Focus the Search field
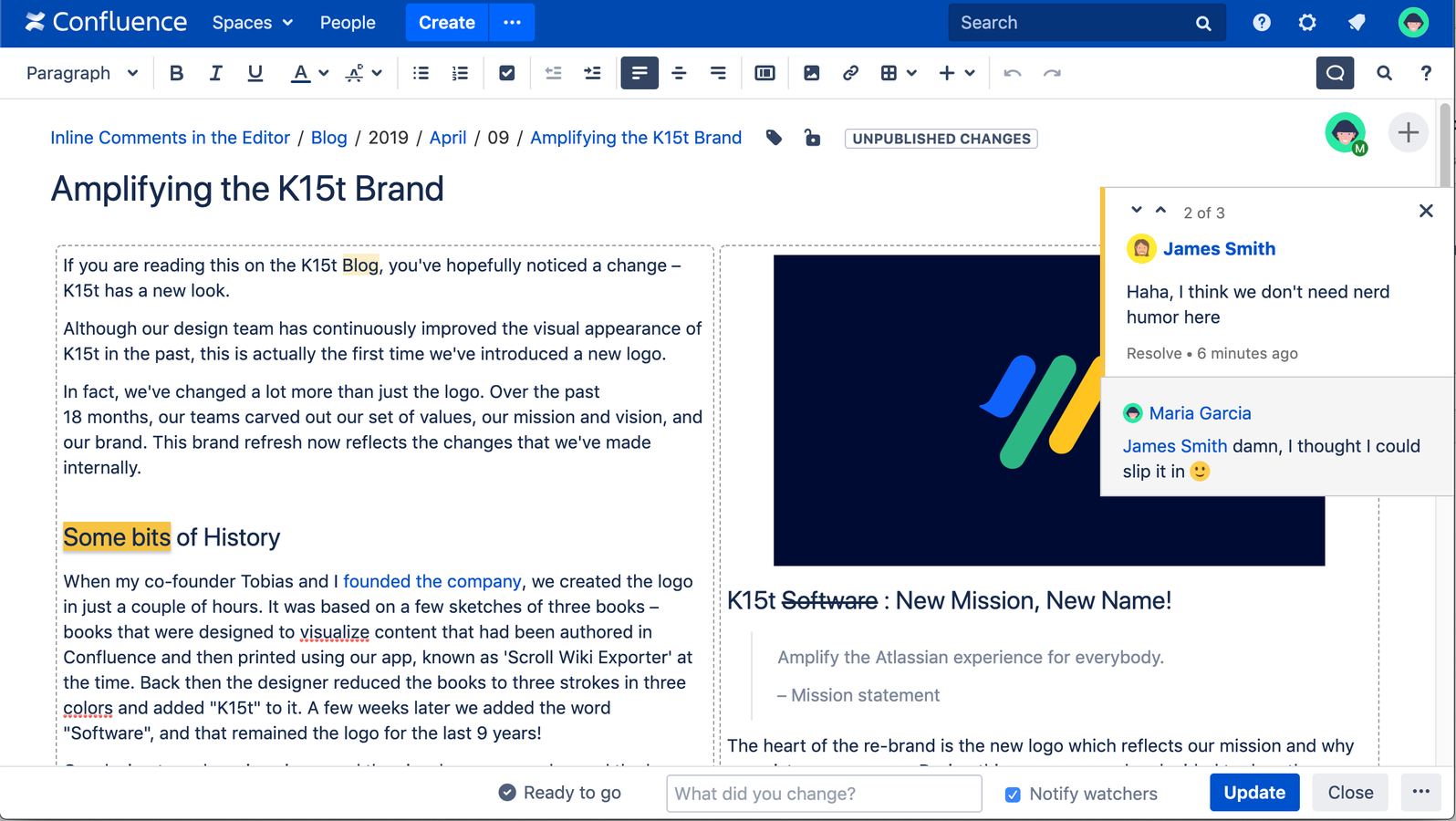This screenshot has width=1456, height=821. tap(1087, 23)
